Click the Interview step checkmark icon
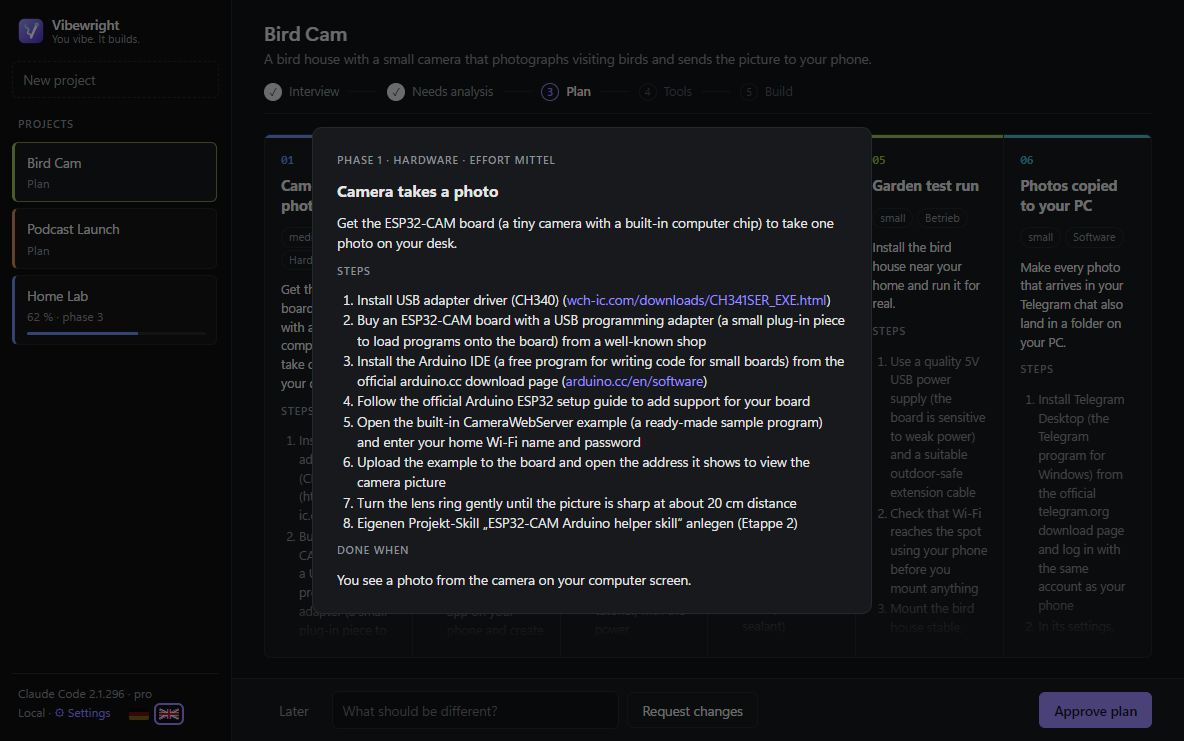 coord(273,92)
